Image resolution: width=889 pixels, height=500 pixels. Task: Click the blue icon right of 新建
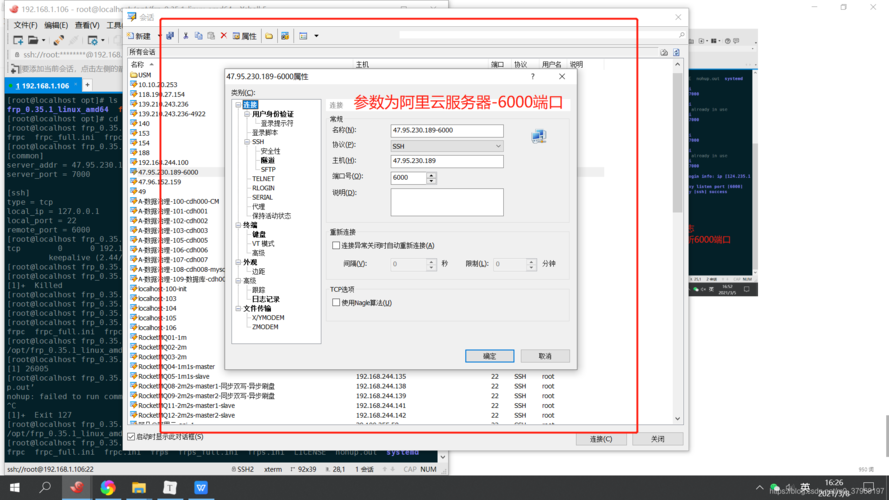pos(170,36)
